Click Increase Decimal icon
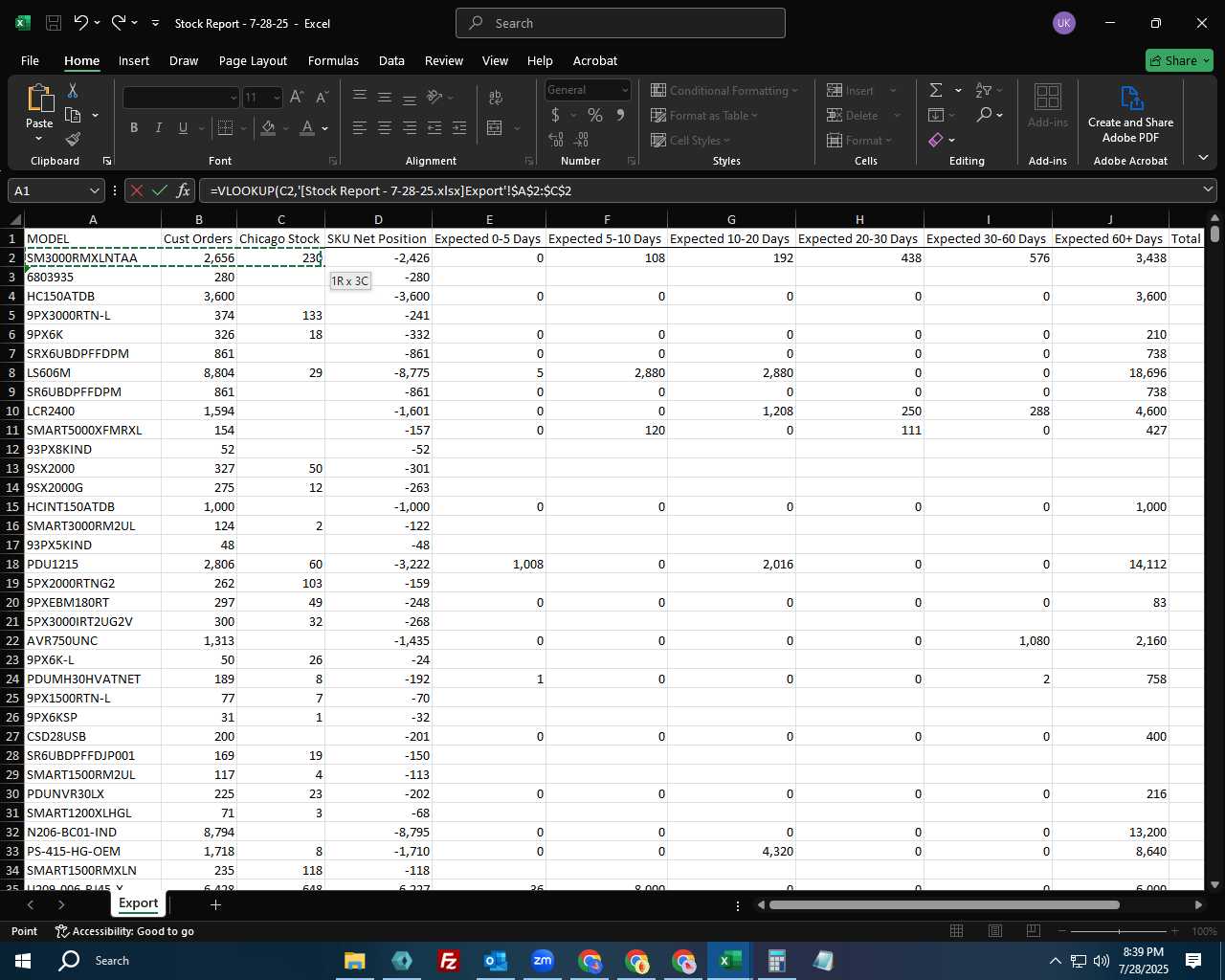Screen dimensions: 1225x980 point(556,140)
